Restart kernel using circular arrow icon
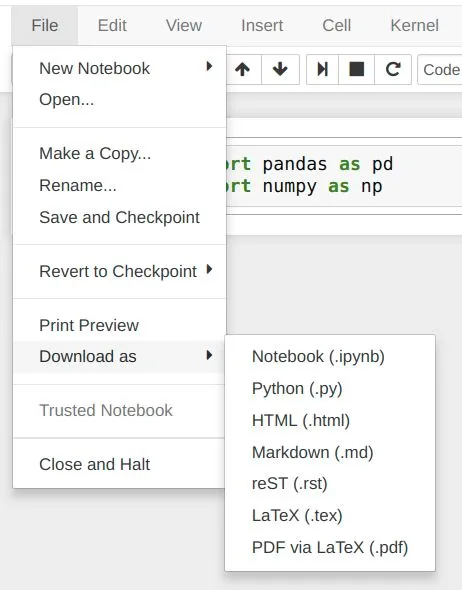This screenshot has width=462, height=590. [393, 69]
